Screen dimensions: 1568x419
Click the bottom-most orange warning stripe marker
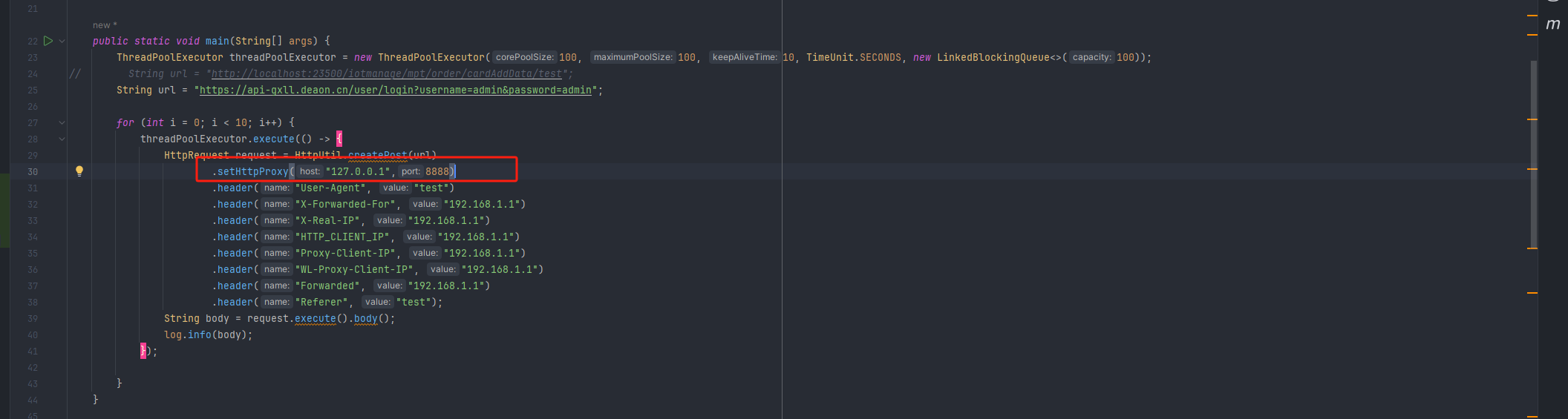click(1532, 416)
